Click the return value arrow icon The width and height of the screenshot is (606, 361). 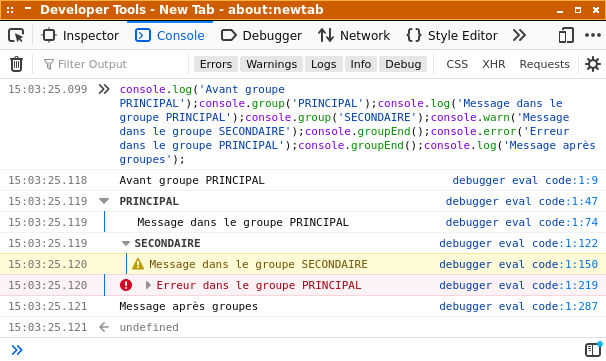(x=104, y=327)
